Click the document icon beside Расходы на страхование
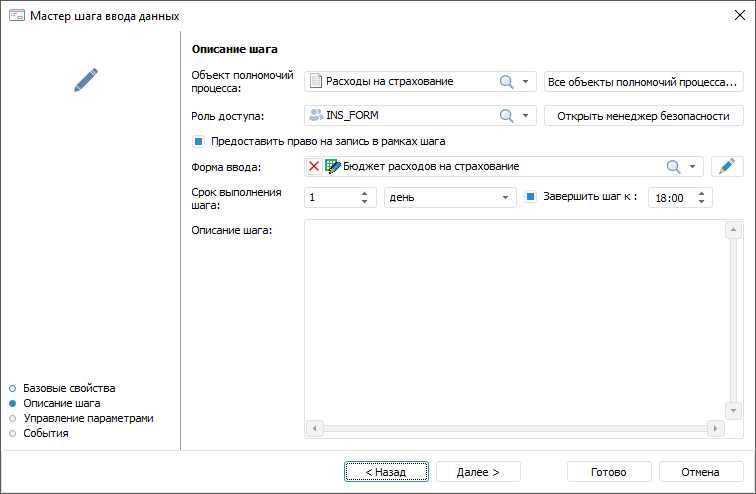This screenshot has height=494, width=756. [x=316, y=82]
